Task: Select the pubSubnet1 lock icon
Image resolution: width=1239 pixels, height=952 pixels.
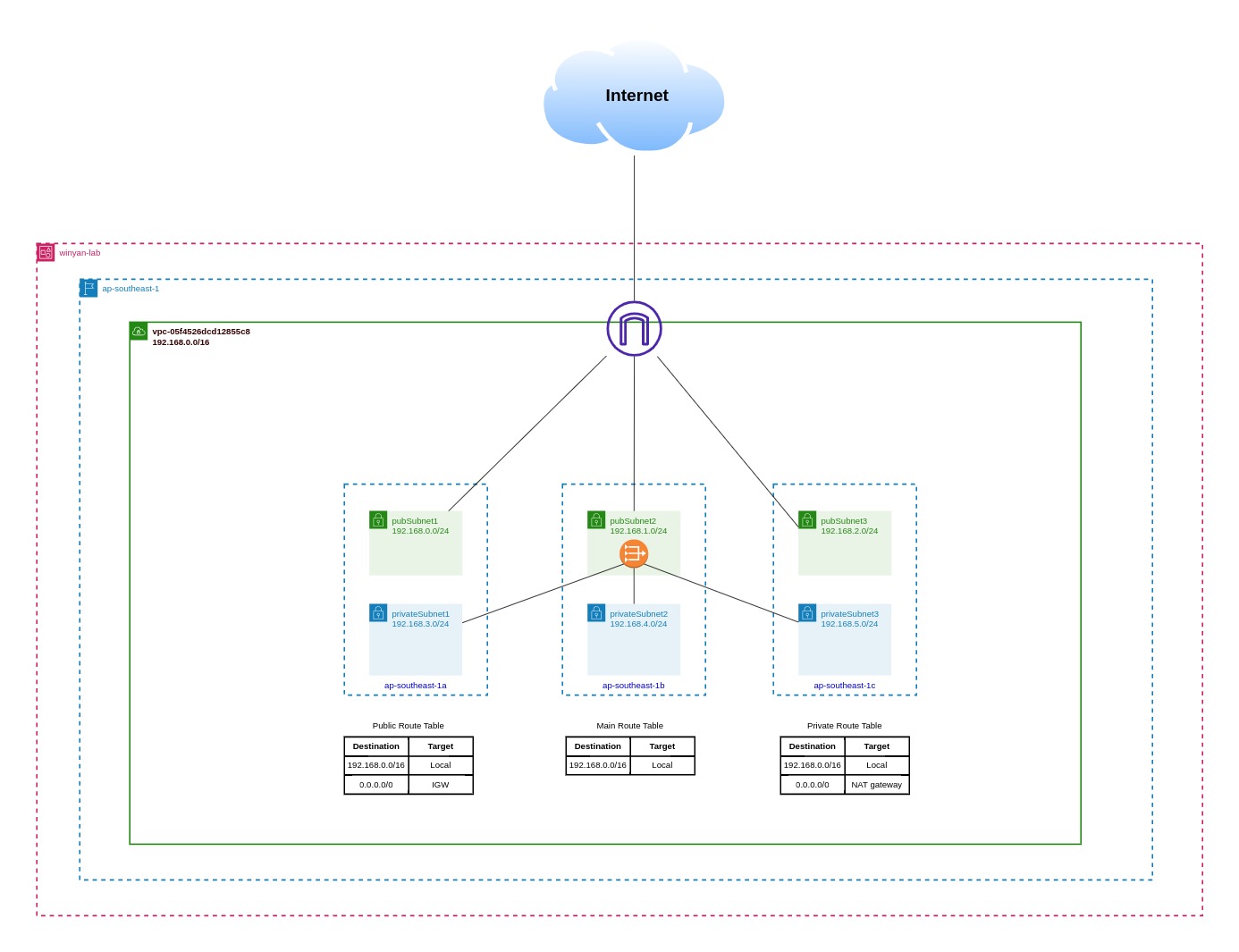Action: (x=378, y=520)
